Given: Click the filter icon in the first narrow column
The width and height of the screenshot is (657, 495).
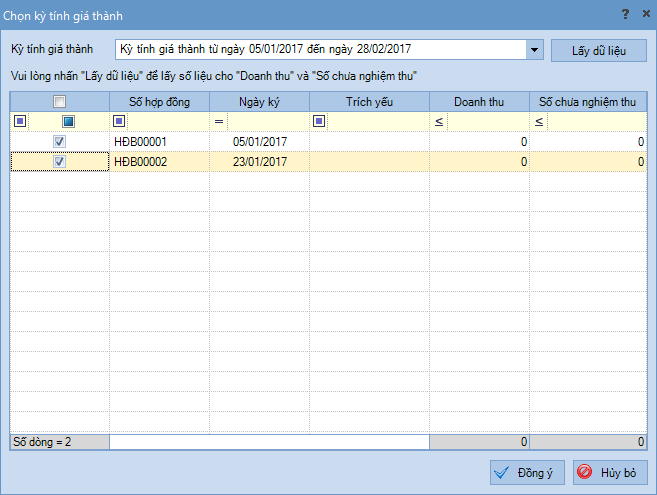Looking at the screenshot, I should click(19, 121).
